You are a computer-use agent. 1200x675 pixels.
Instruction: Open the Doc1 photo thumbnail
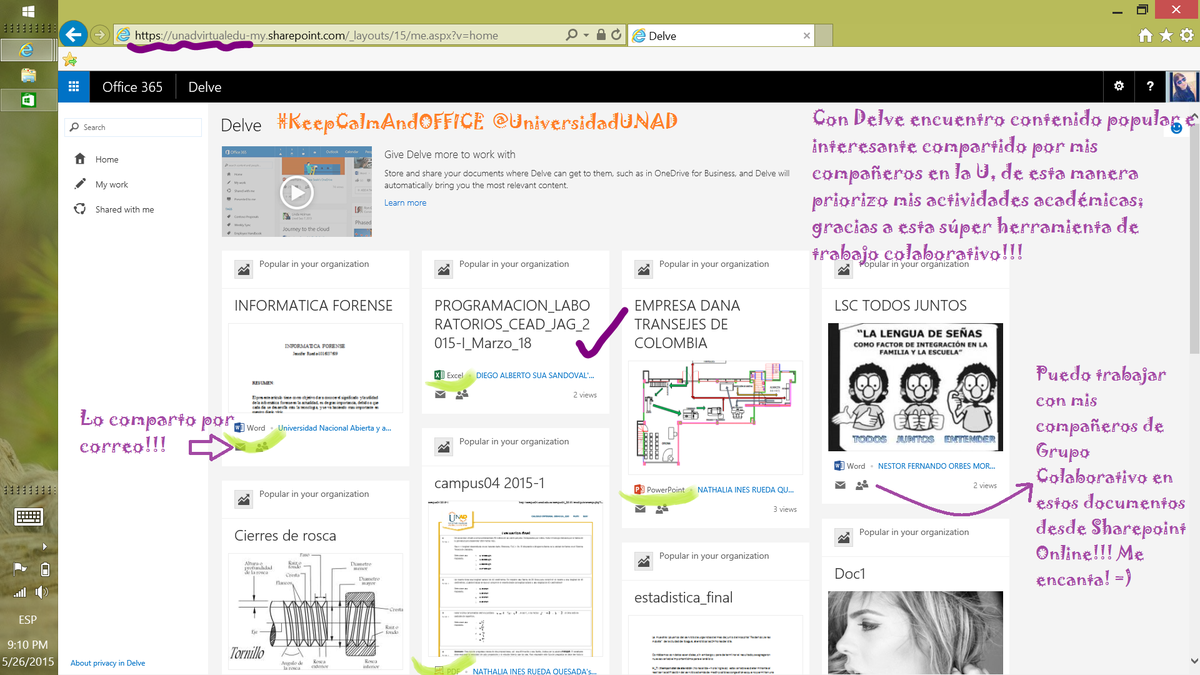[916, 632]
